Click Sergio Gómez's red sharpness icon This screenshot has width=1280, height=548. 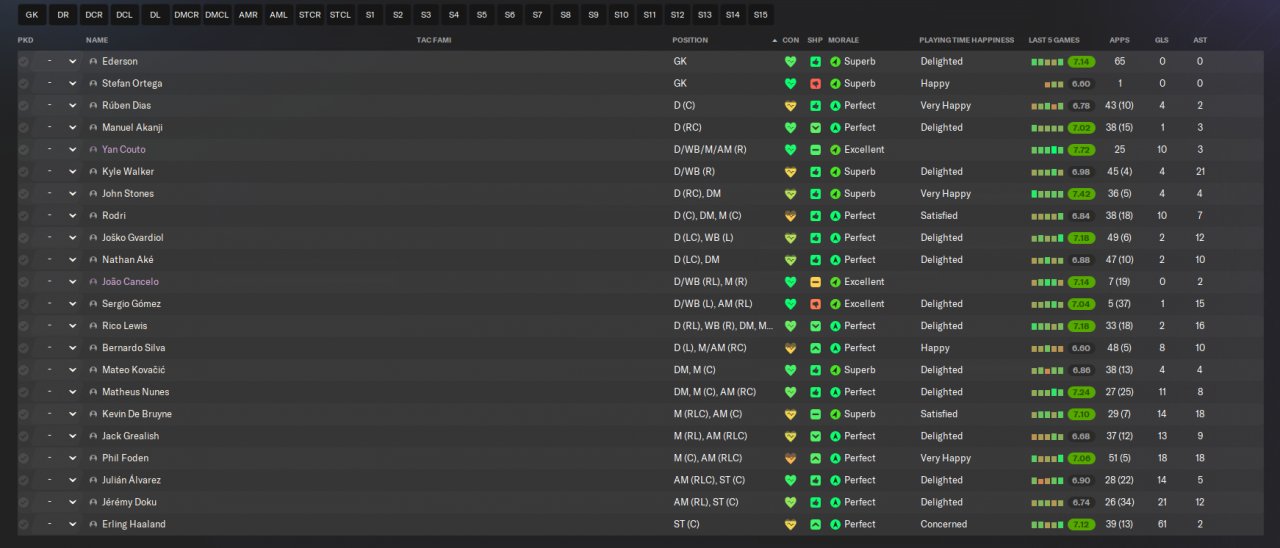click(x=815, y=303)
